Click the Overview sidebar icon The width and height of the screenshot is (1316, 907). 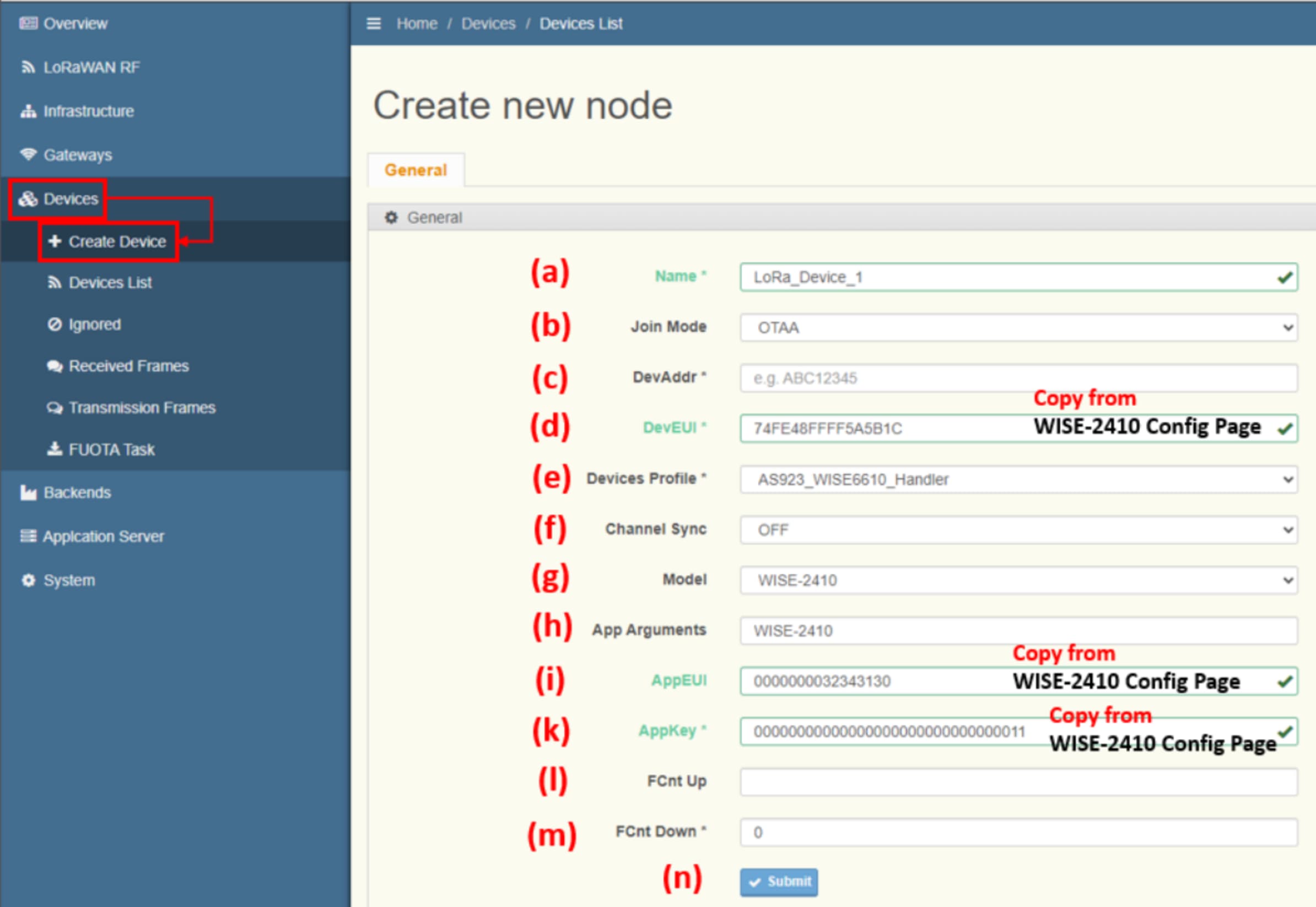click(28, 23)
